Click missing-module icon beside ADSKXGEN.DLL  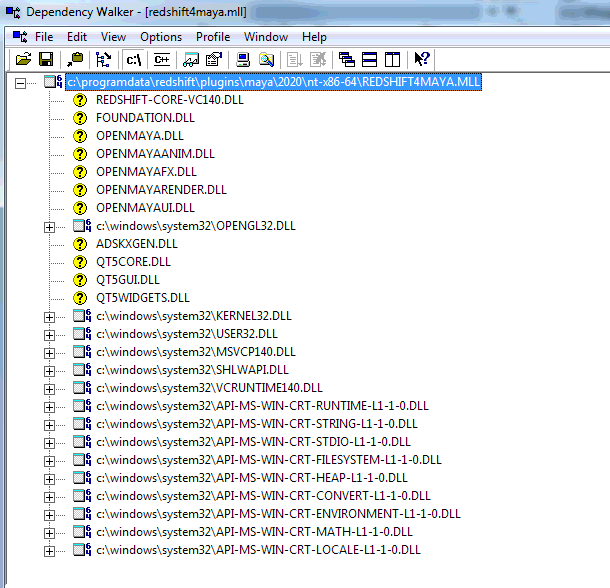[80, 244]
